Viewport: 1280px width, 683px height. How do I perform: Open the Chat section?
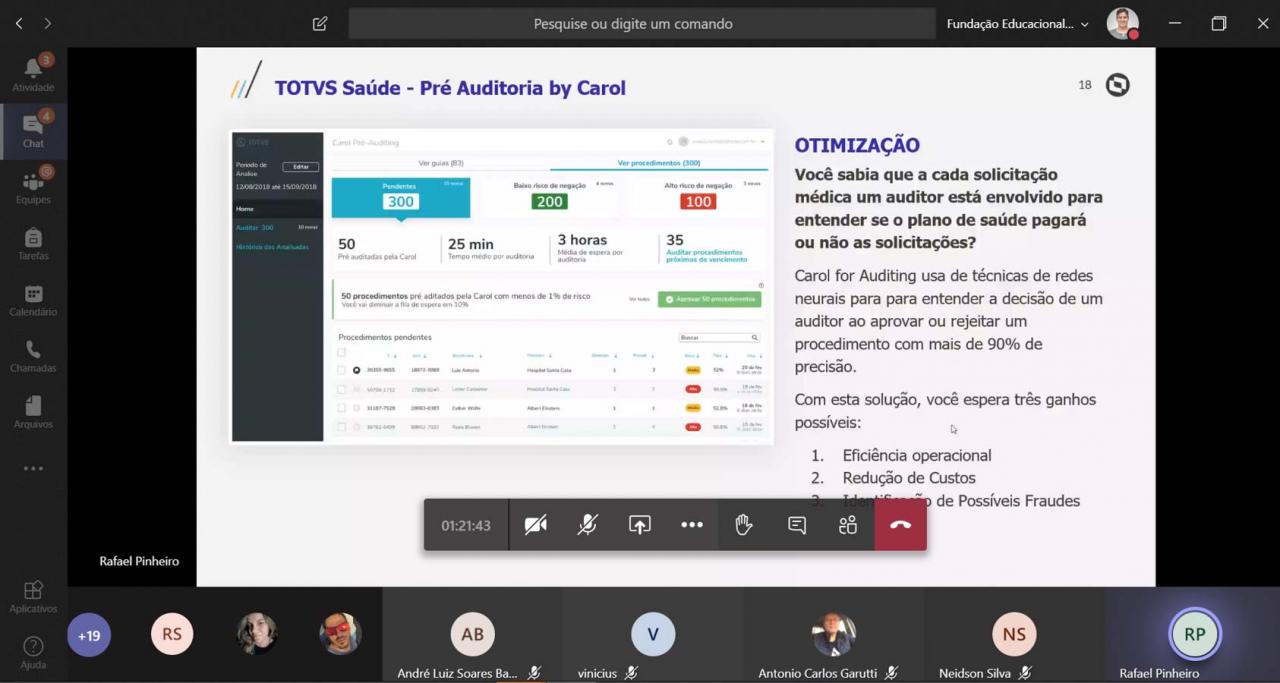click(x=33, y=131)
